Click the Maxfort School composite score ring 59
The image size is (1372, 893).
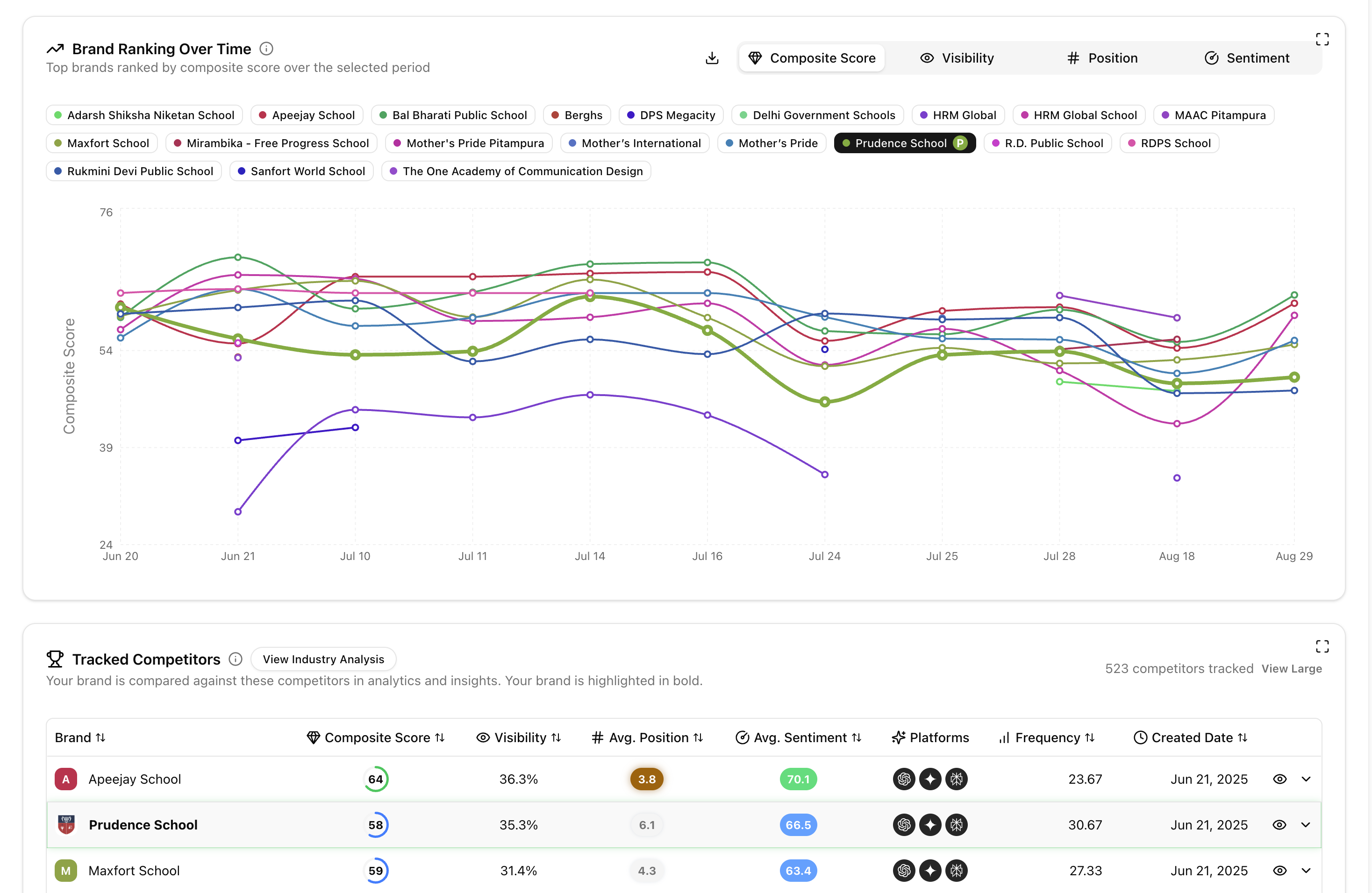[x=376, y=871]
